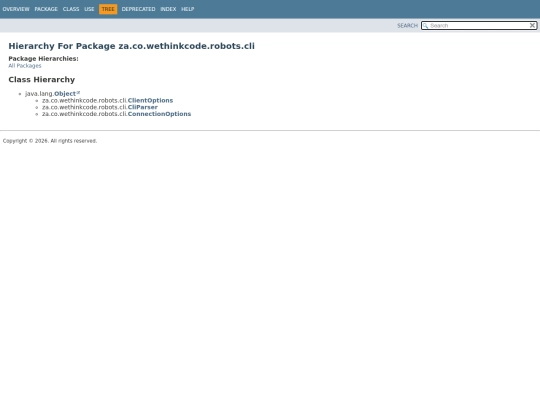Open the Help navigation link
The width and height of the screenshot is (540, 405).
[188, 9]
